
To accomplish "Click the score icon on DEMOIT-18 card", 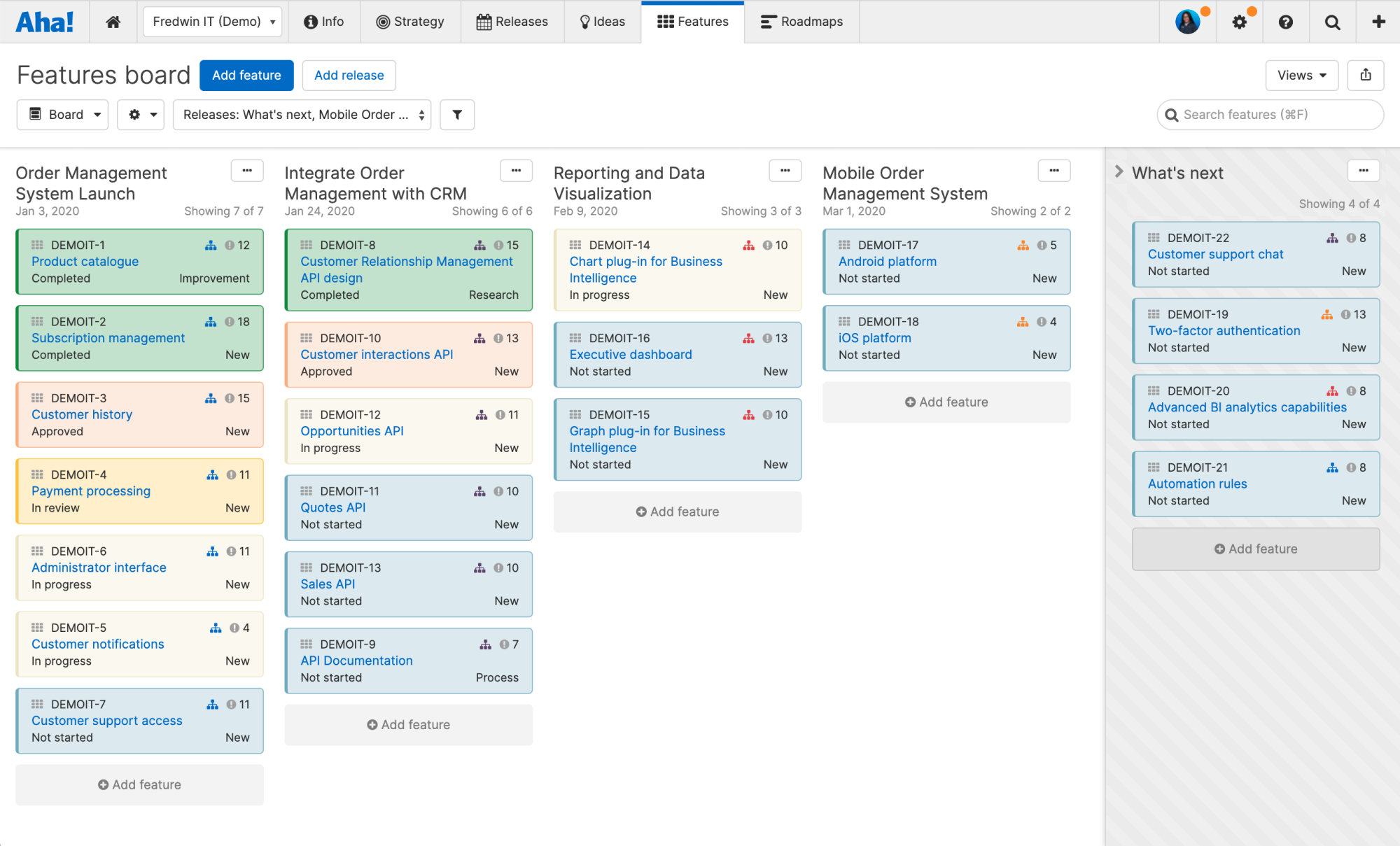I will (x=1042, y=322).
